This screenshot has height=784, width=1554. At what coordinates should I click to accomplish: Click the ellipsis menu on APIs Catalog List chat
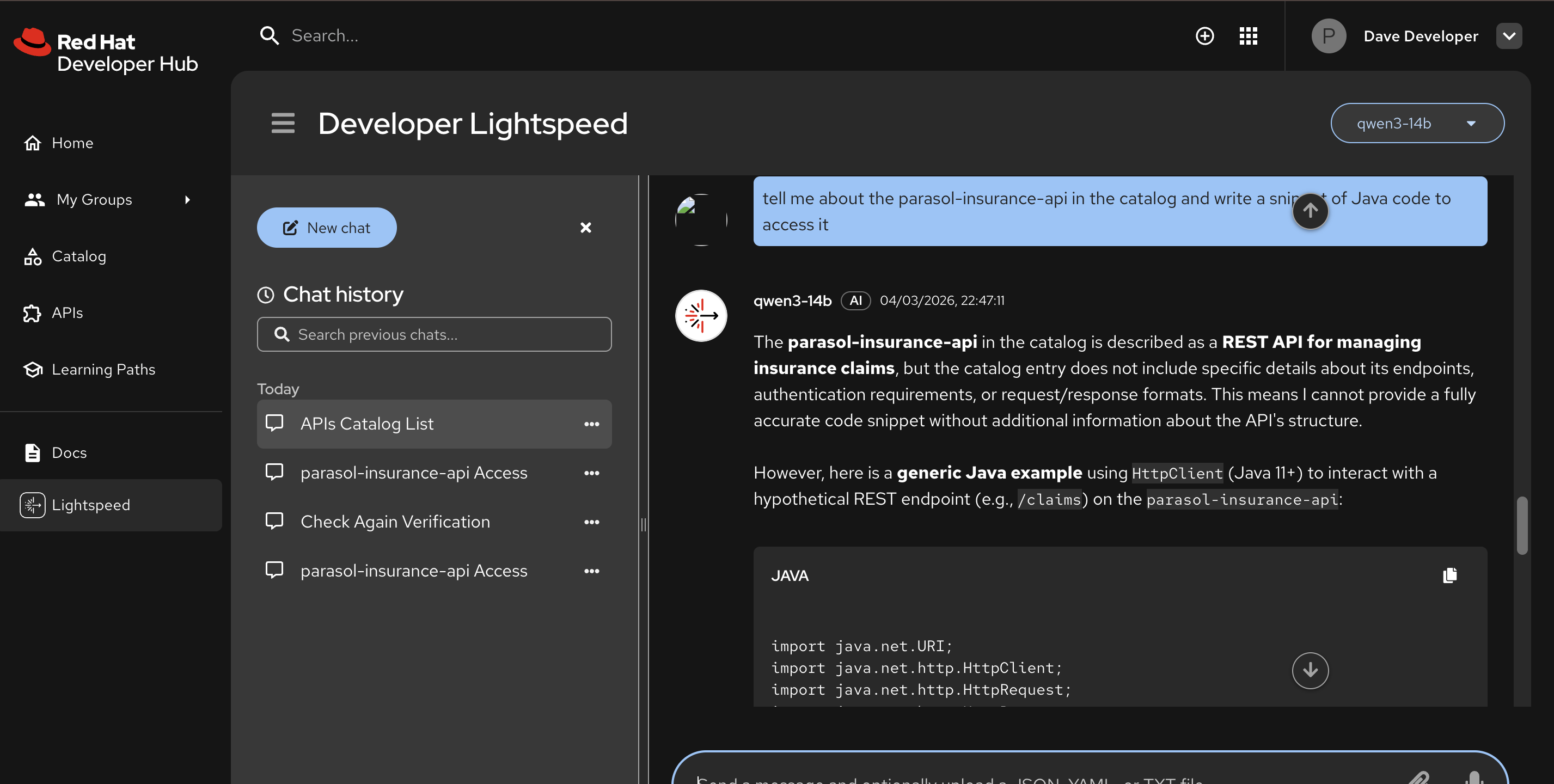click(592, 424)
